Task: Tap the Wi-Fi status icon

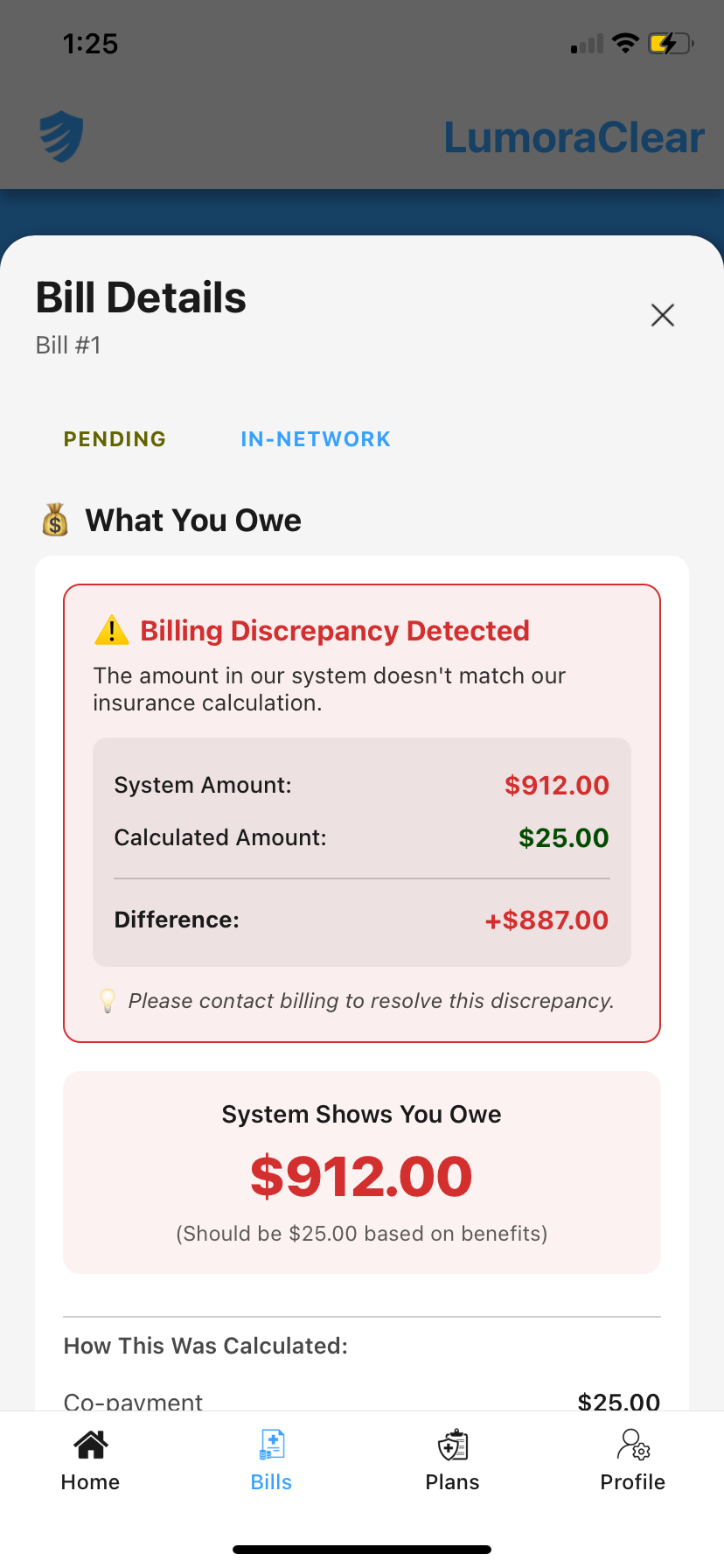Action: tap(625, 43)
